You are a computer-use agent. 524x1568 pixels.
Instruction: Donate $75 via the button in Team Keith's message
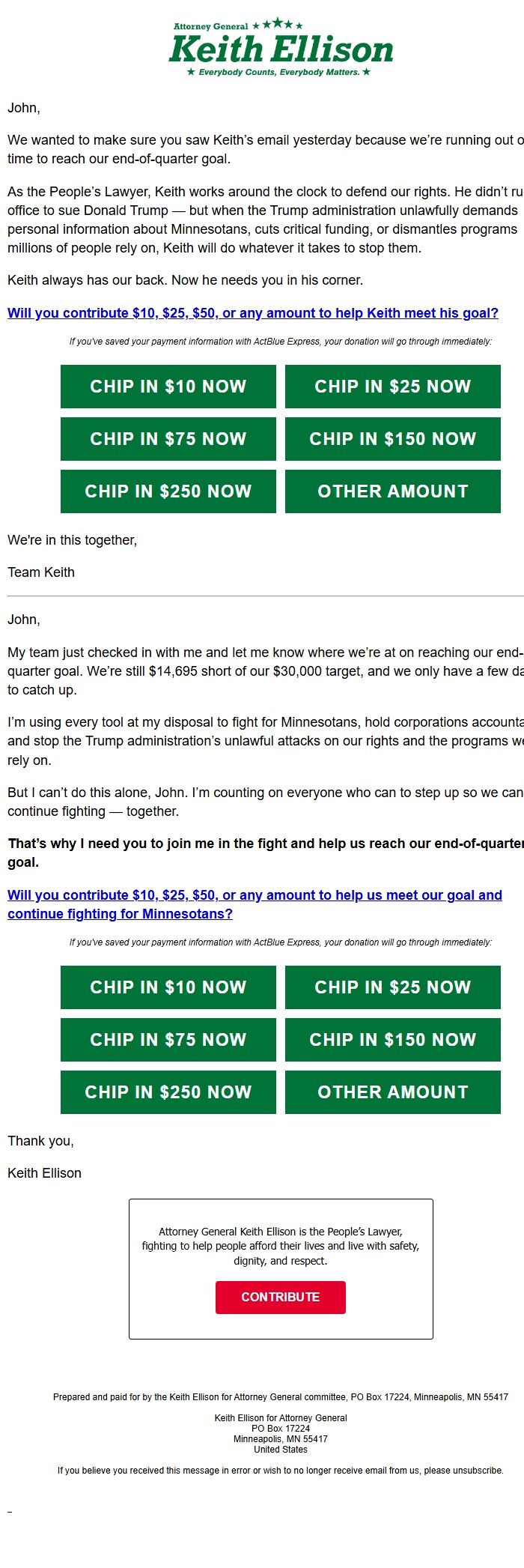168,439
